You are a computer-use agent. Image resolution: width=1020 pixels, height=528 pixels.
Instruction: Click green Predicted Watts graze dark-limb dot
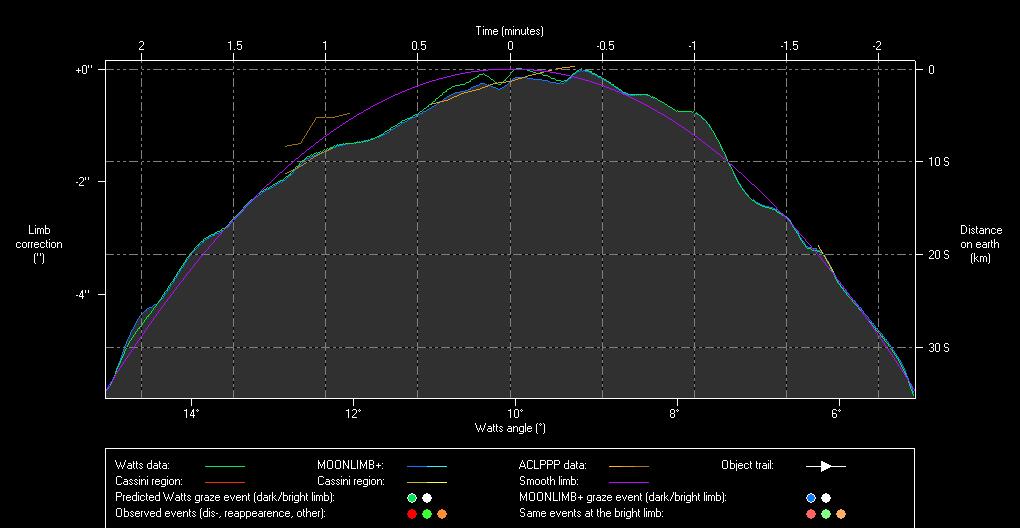411,498
